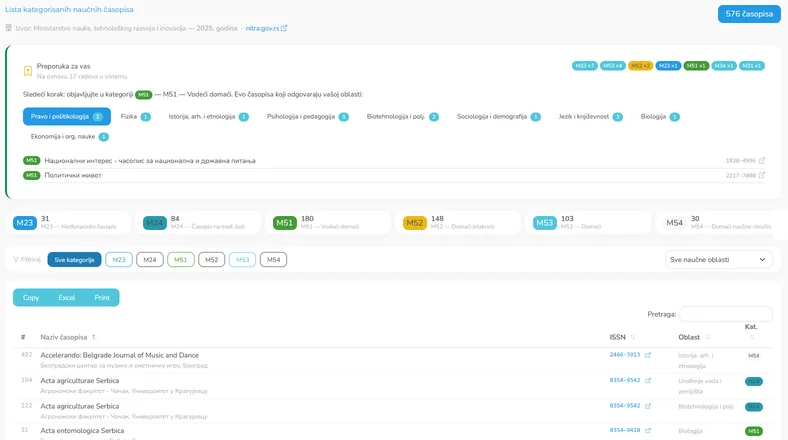Click the M54 badge in Accelerando row
Screen dimensions: 788x440
[753, 356]
